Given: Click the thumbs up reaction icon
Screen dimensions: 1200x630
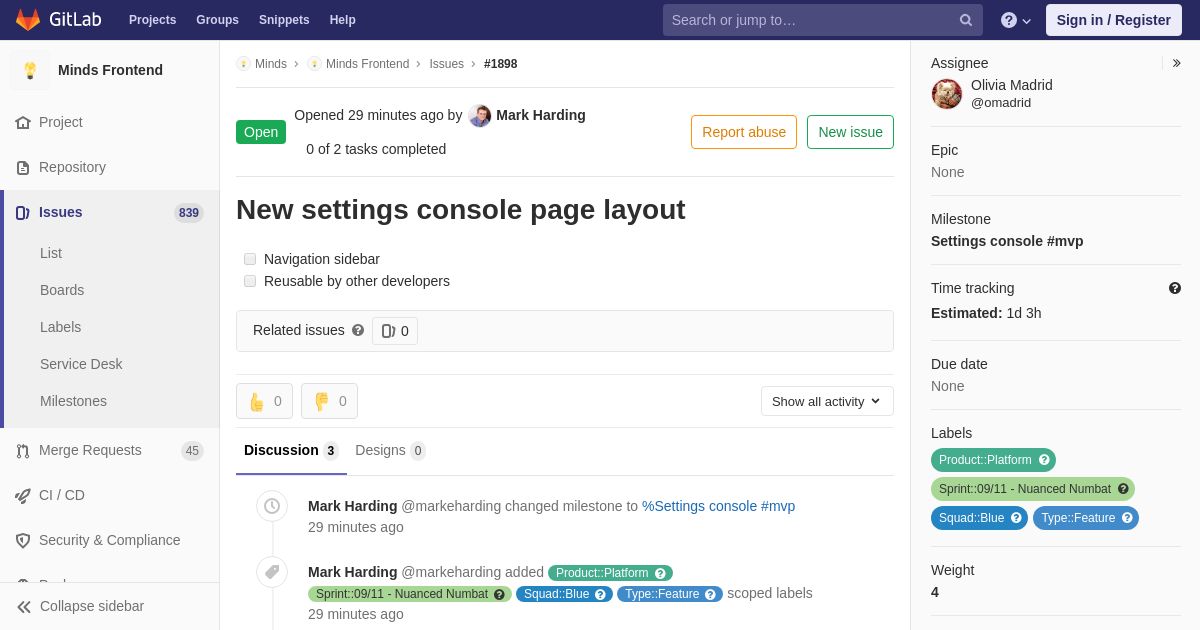Looking at the screenshot, I should [257, 401].
